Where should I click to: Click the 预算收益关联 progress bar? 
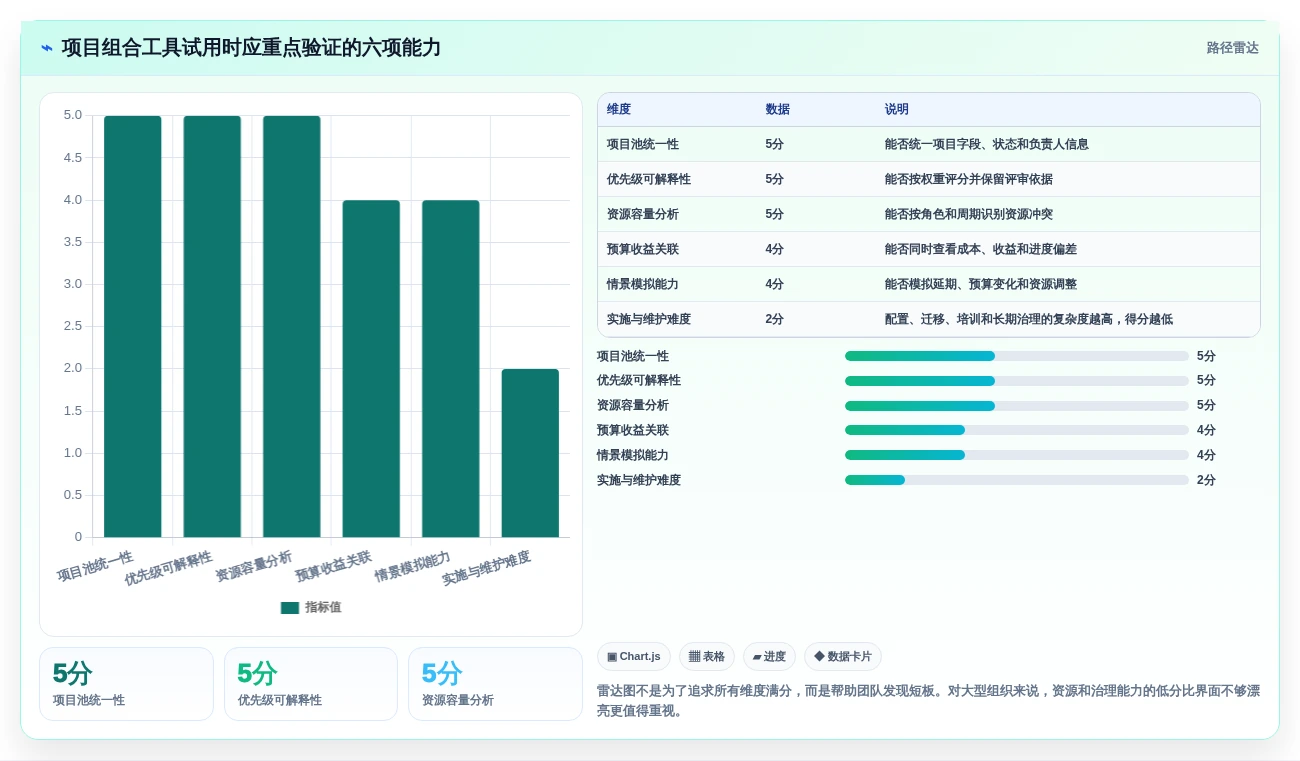tap(1017, 430)
